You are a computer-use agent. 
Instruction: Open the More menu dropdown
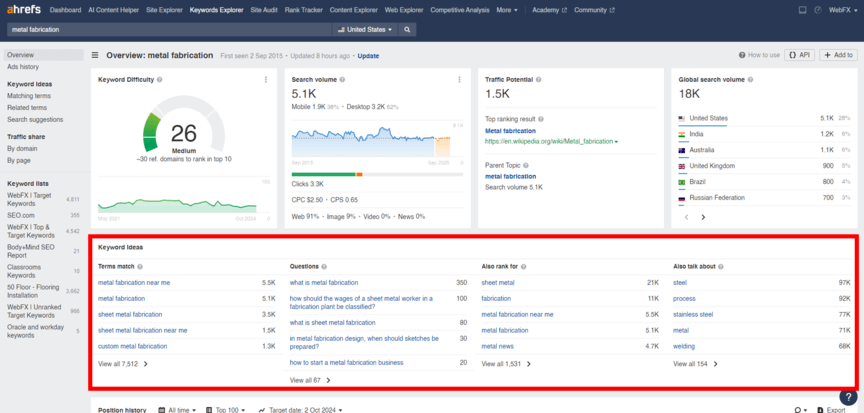507,10
